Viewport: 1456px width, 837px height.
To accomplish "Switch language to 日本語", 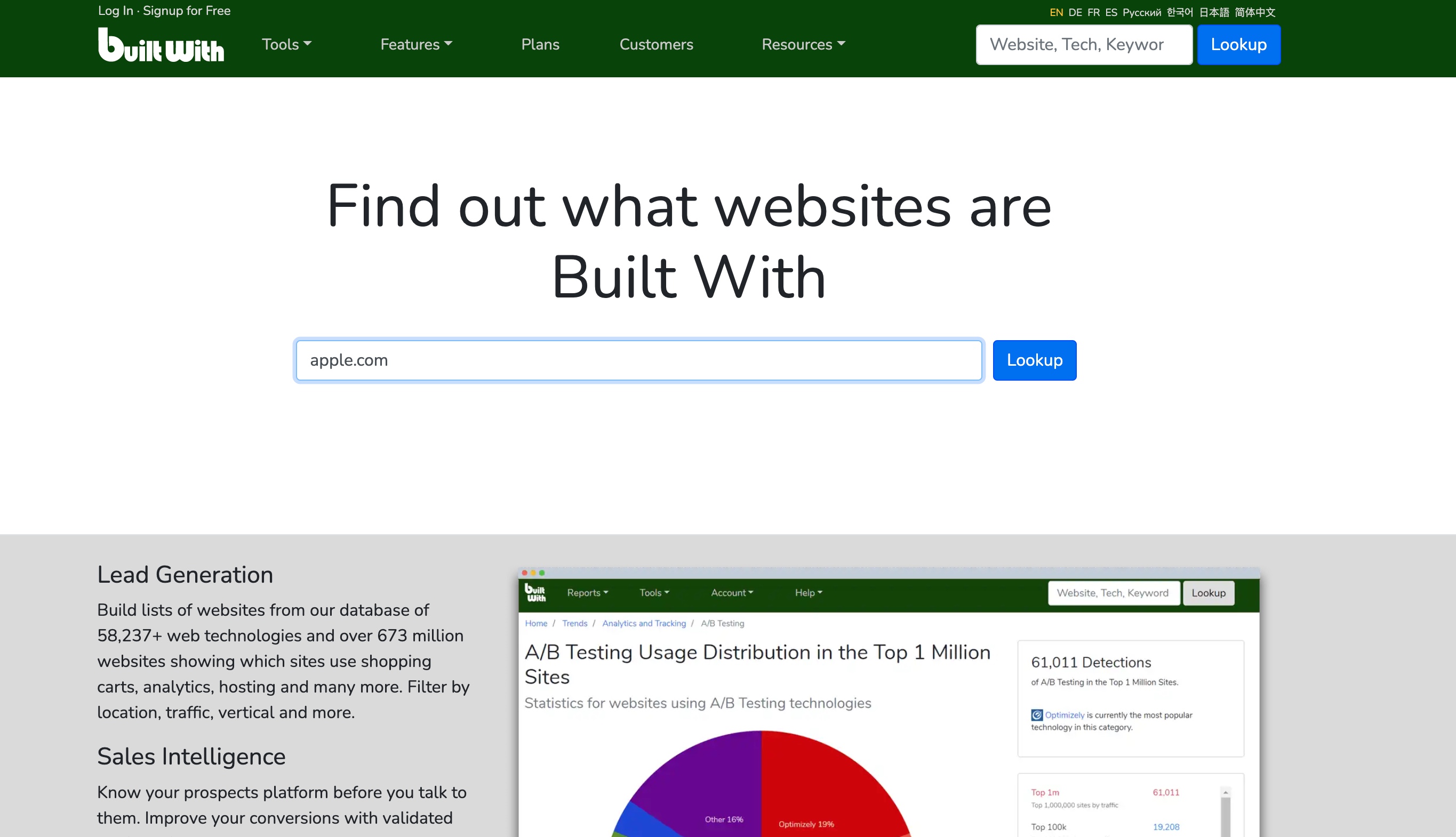I will click(1214, 13).
